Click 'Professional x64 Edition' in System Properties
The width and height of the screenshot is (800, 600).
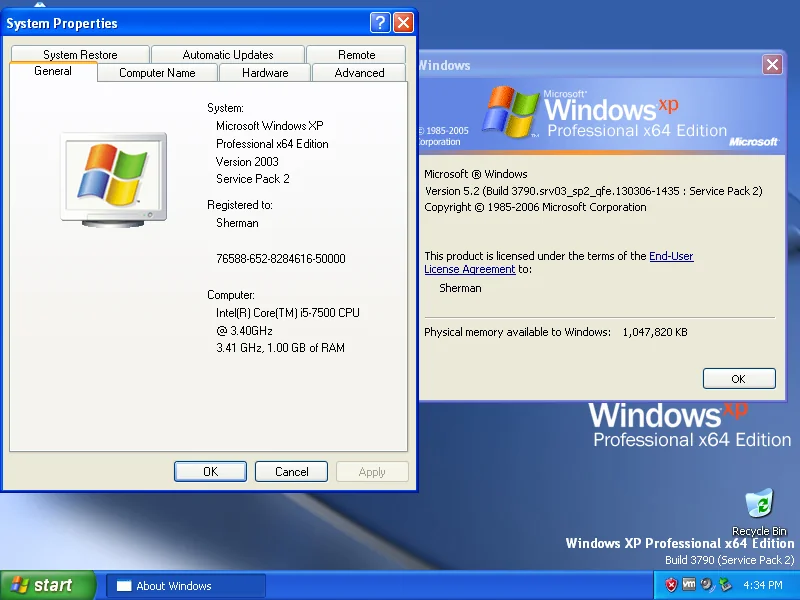click(272, 144)
